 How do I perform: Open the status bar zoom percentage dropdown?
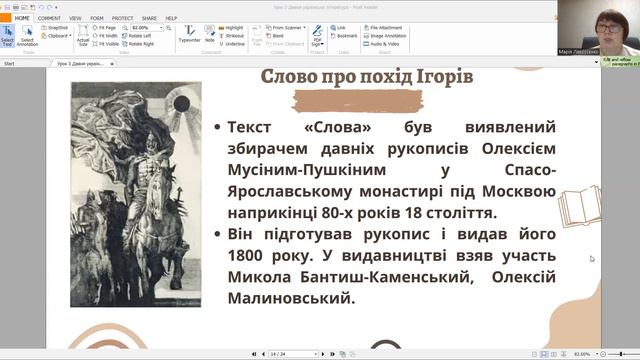point(597,354)
